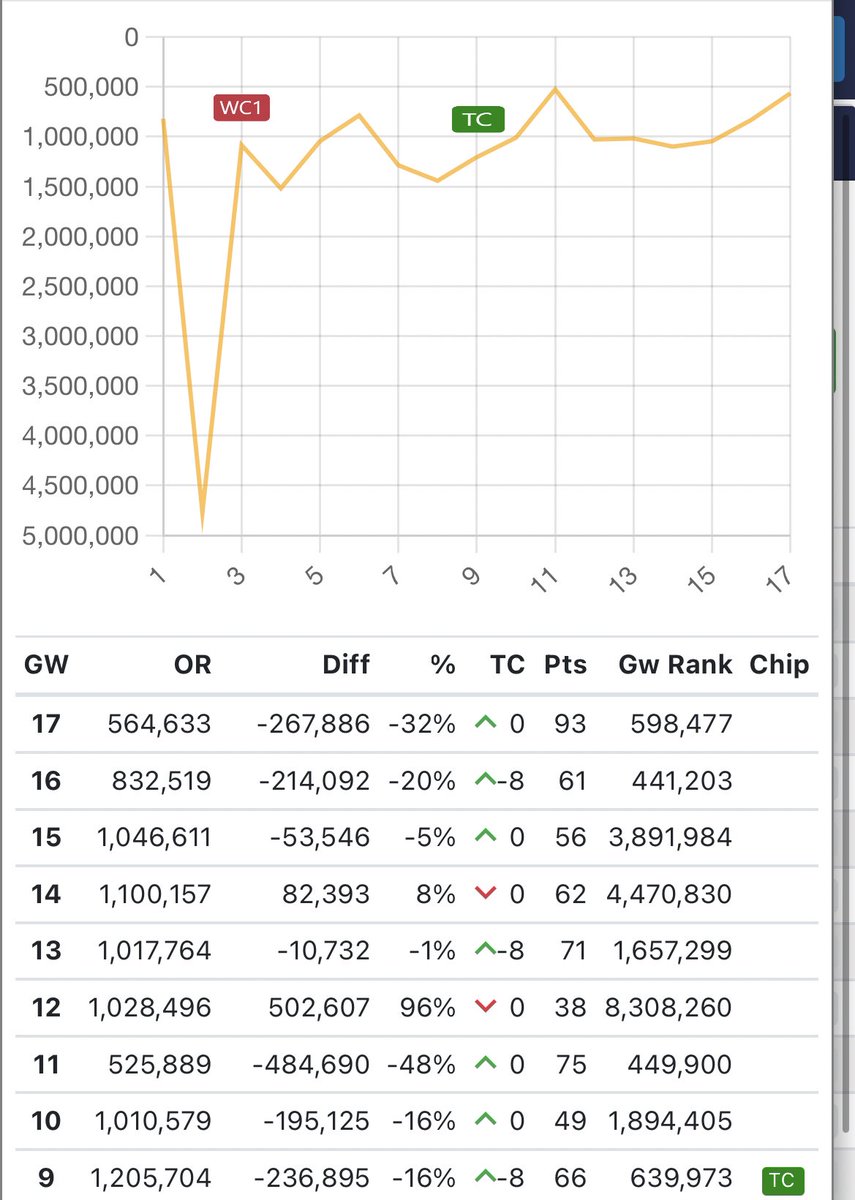This screenshot has height=1200, width=855.
Task: Click the Diff column header
Action: [346, 665]
